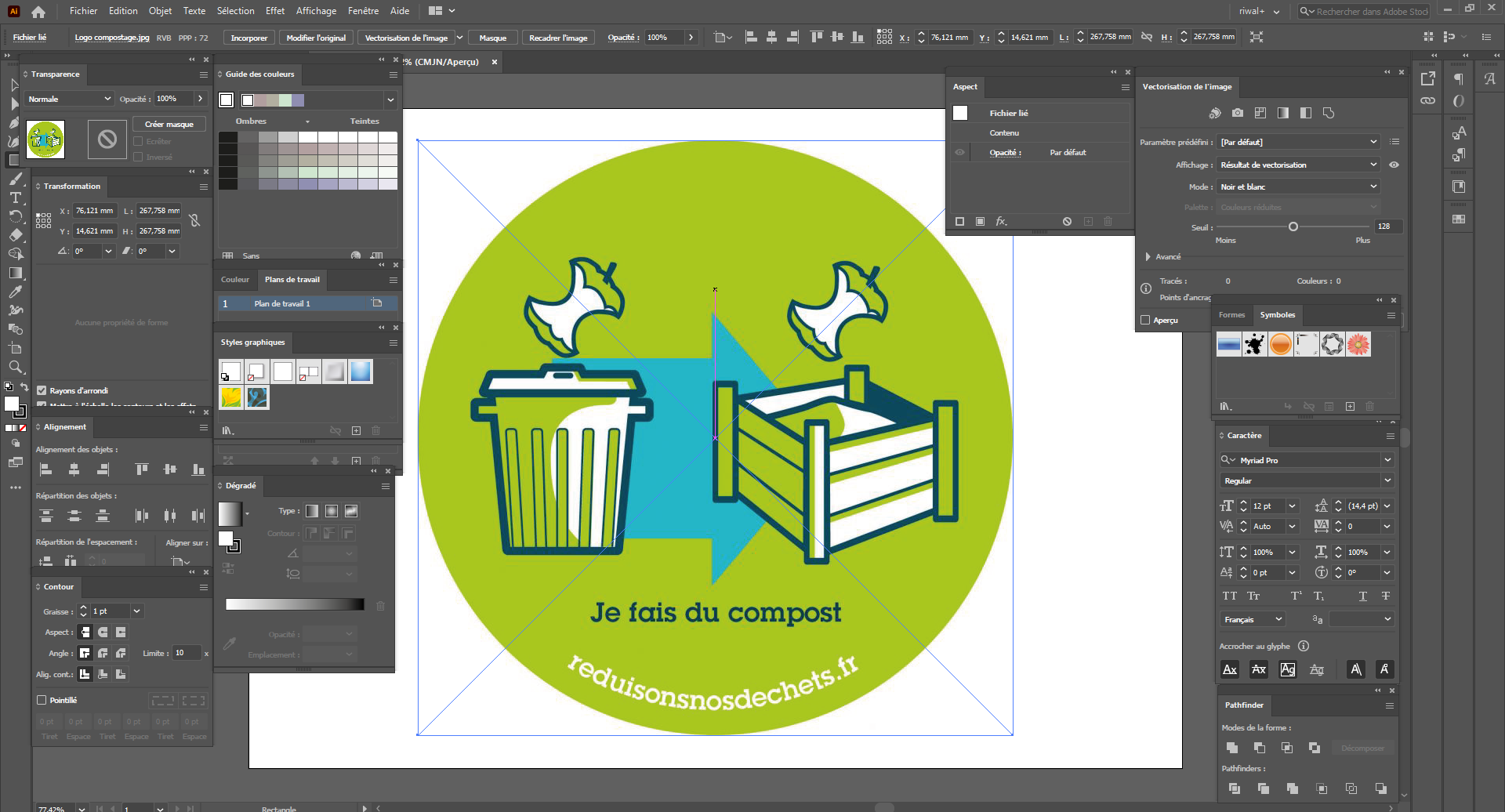Click the Home icon in top bar

coord(38,12)
